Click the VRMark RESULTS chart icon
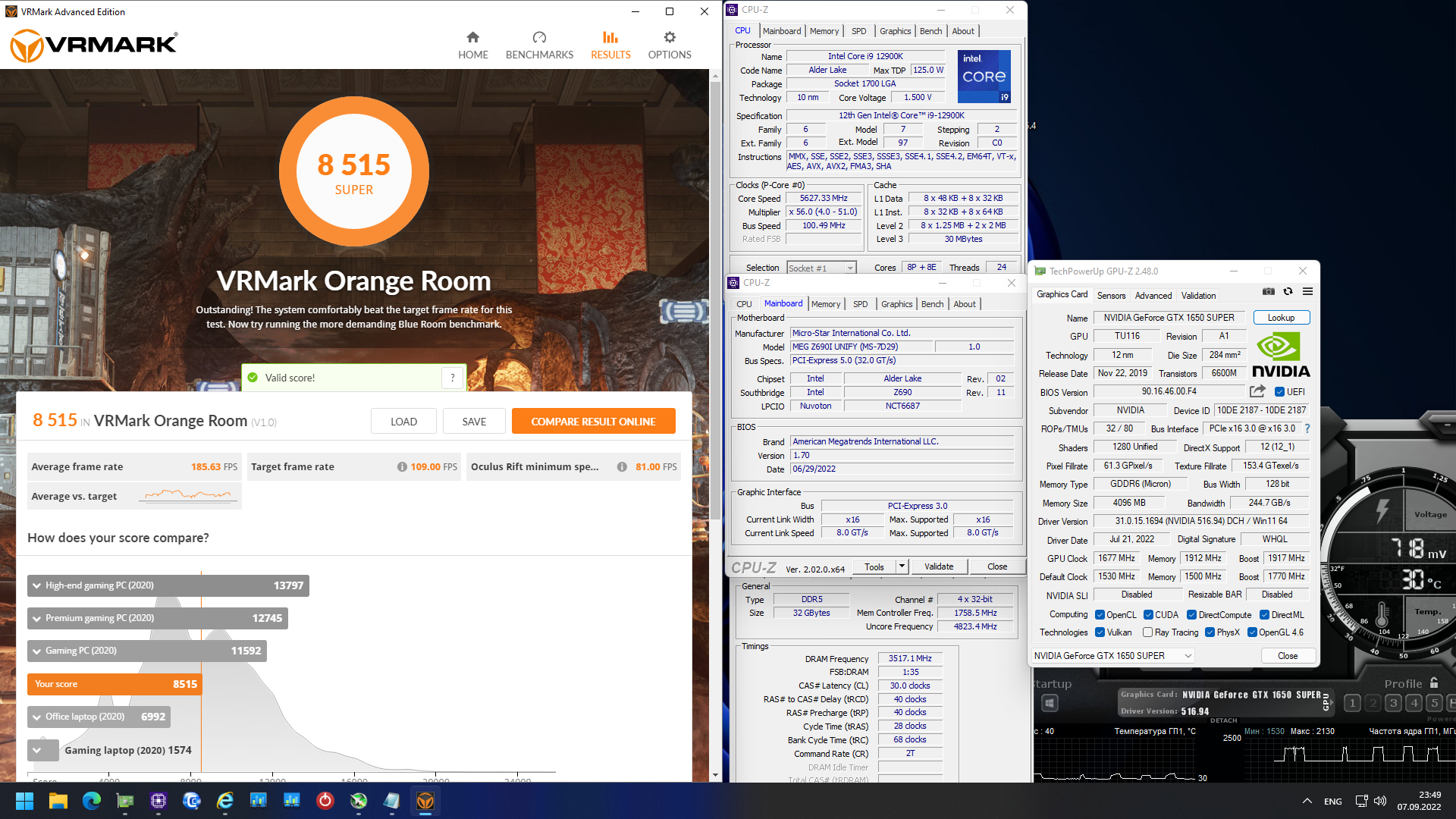Screen dimensions: 1456x819 pyautogui.click(x=610, y=37)
